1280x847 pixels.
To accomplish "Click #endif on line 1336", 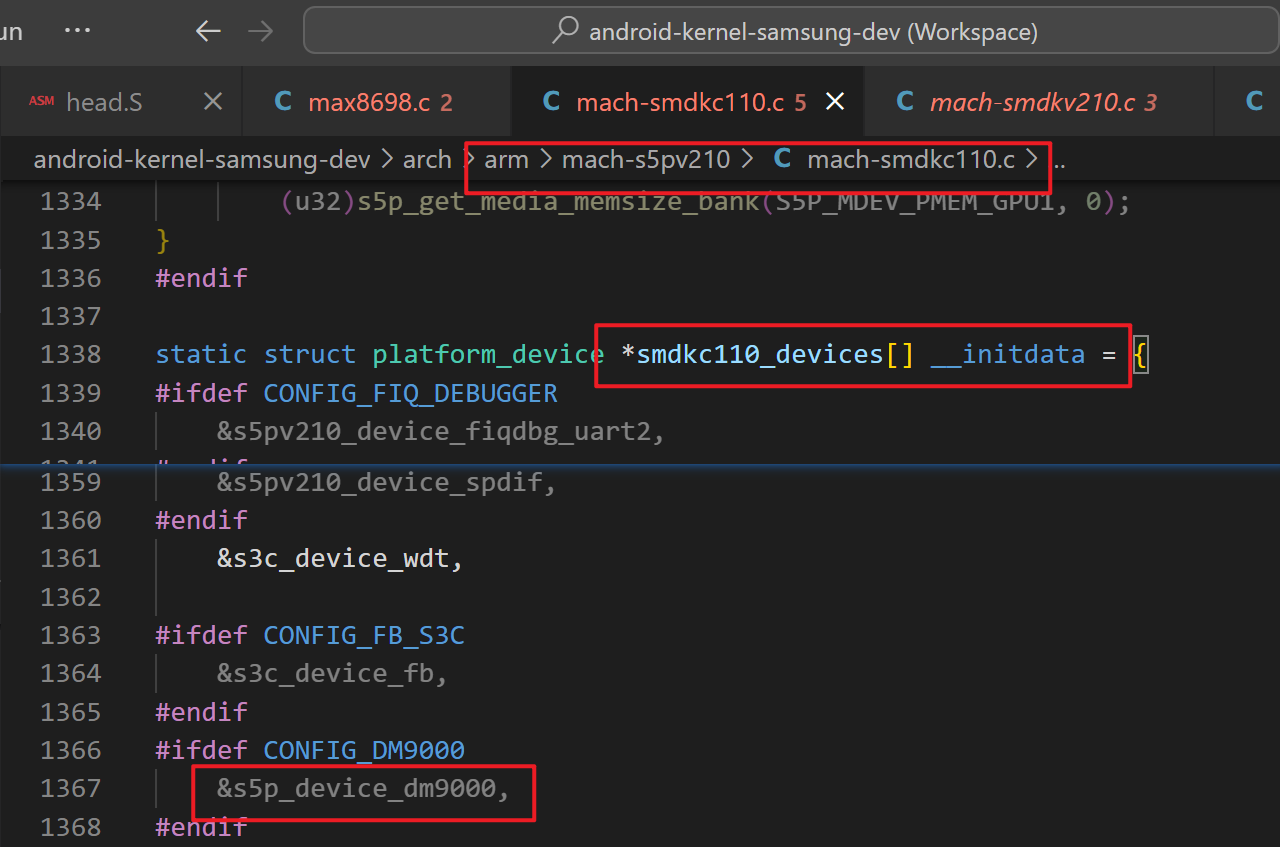I will [x=201, y=278].
